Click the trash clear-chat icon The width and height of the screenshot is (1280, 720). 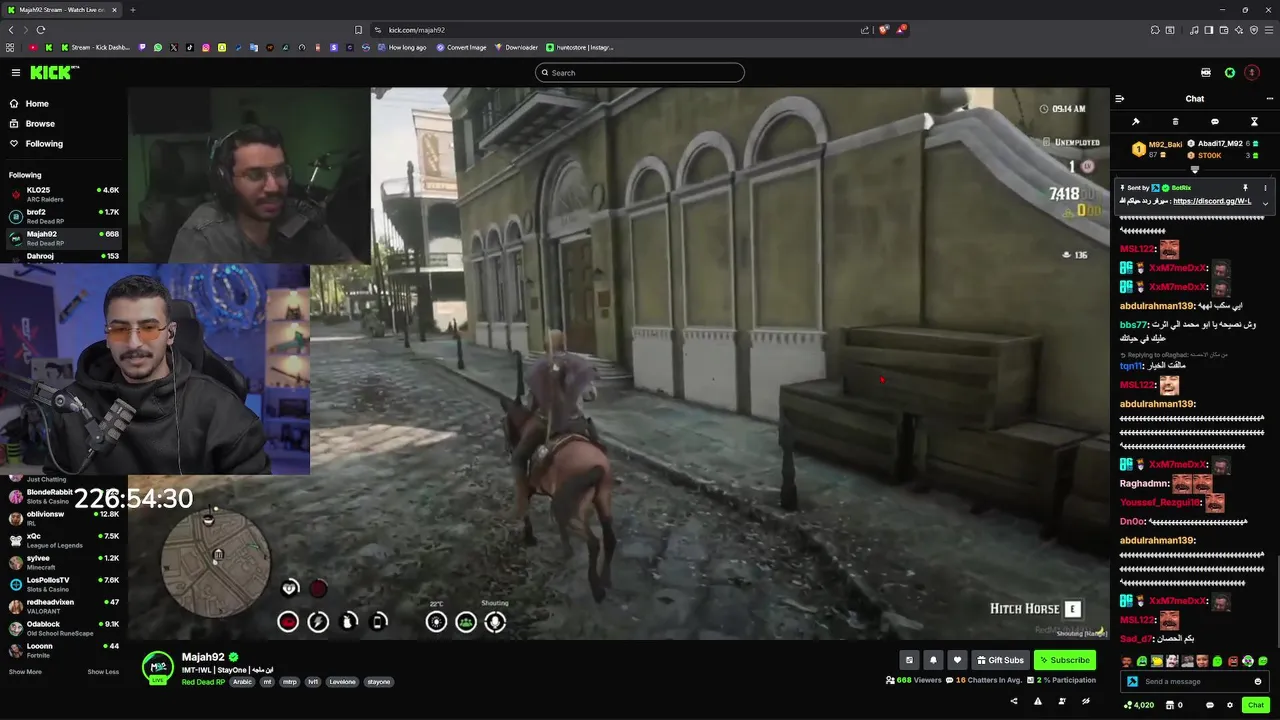coord(1175,122)
